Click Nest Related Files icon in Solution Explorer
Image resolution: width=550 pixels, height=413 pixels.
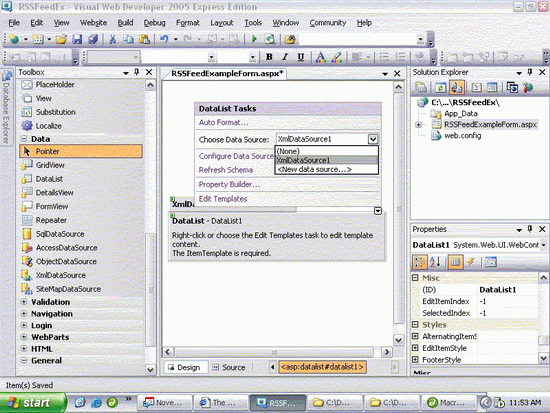(x=456, y=87)
